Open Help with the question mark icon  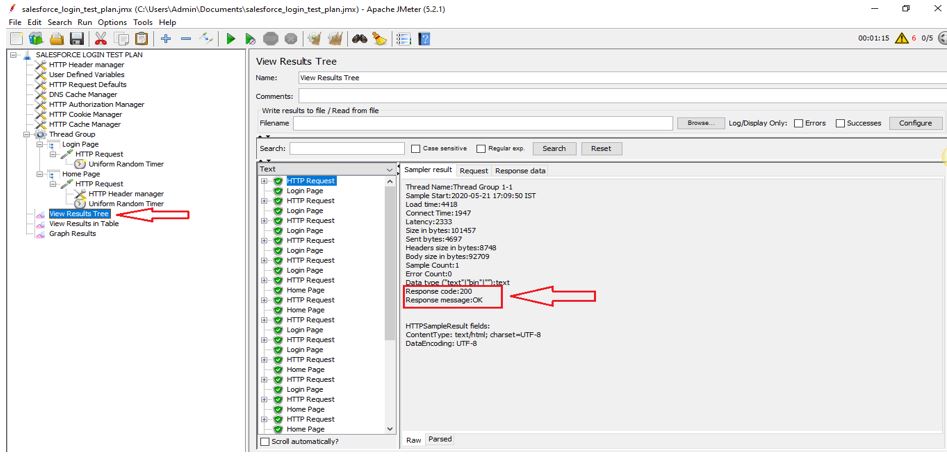424,39
